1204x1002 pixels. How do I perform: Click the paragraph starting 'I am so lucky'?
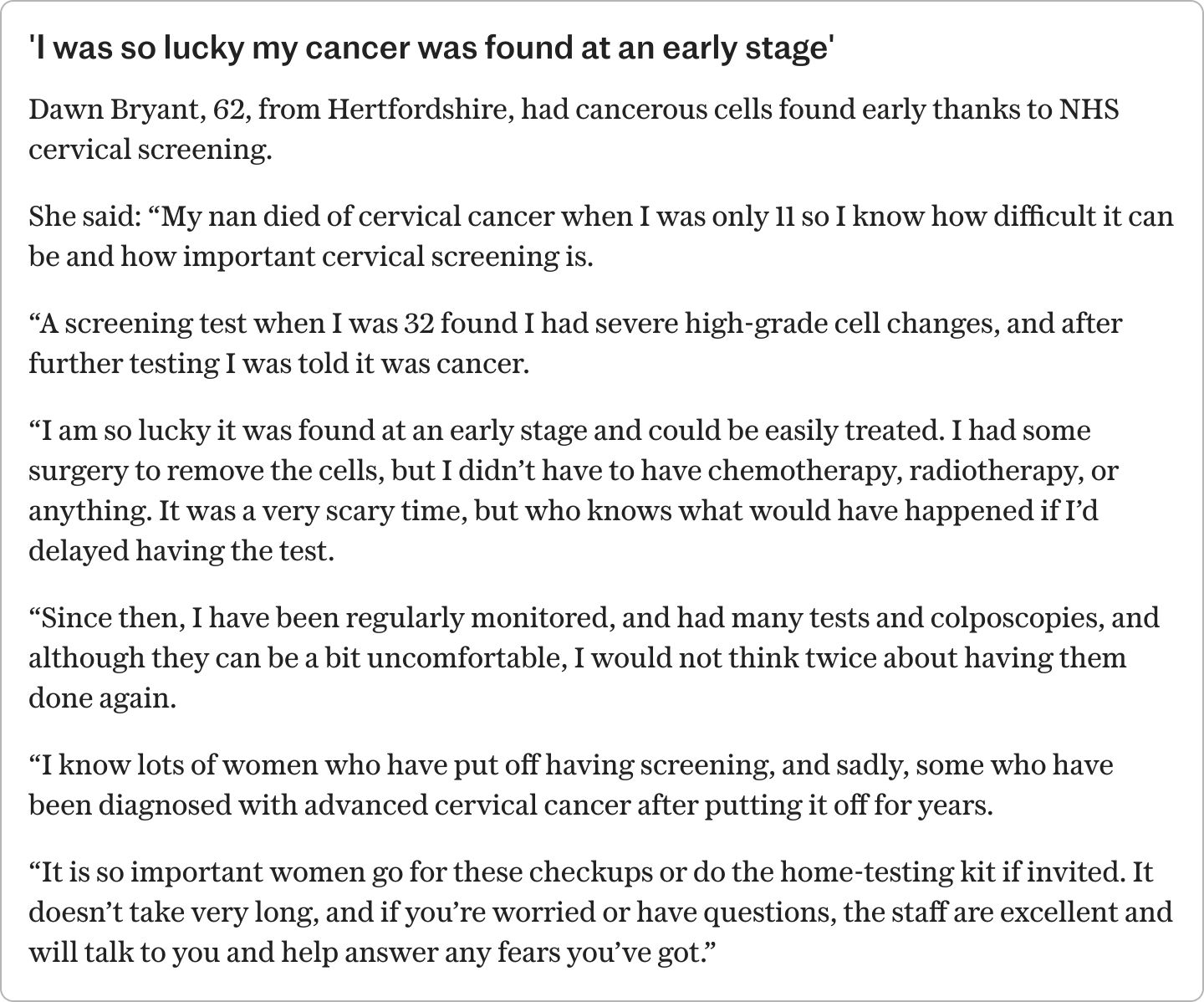click(573, 491)
